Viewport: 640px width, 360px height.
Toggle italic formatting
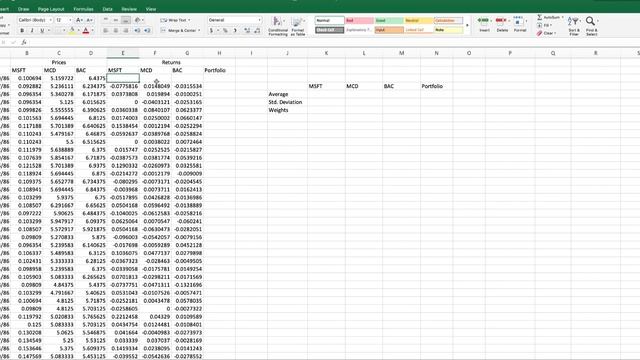point(32,31)
